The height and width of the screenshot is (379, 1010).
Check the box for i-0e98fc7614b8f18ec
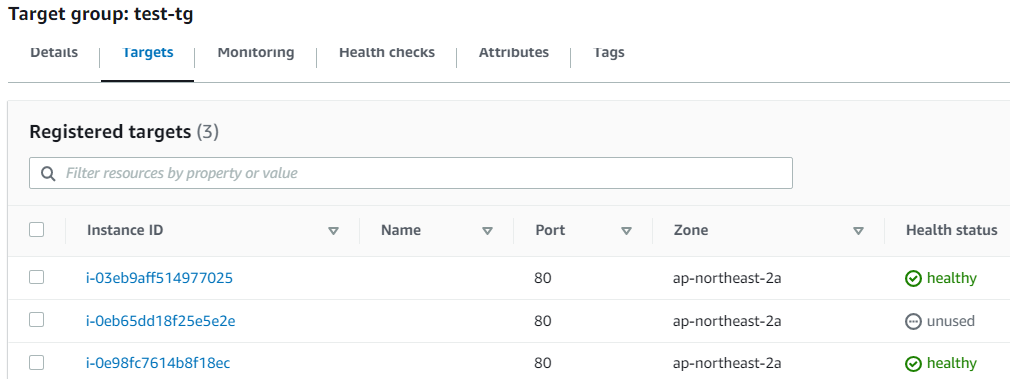pyautogui.click(x=37, y=362)
